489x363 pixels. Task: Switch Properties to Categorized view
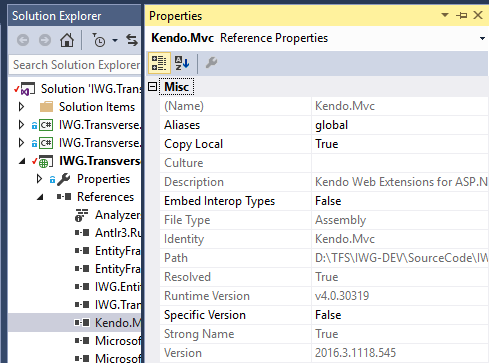159,63
